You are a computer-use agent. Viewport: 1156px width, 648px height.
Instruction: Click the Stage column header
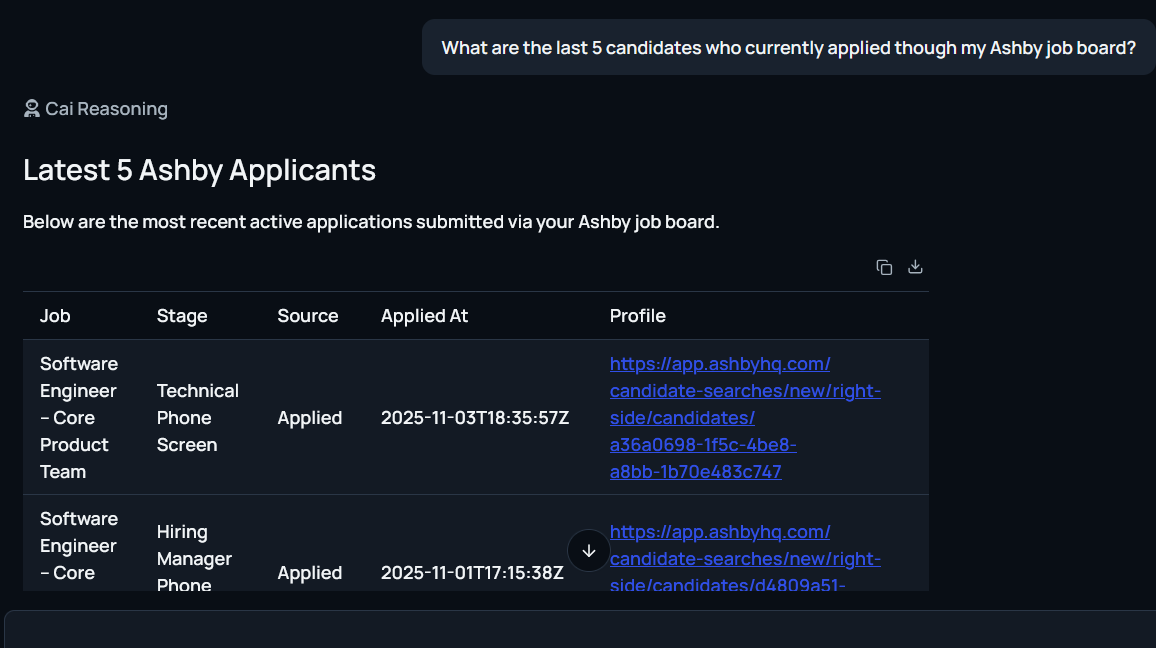point(182,316)
